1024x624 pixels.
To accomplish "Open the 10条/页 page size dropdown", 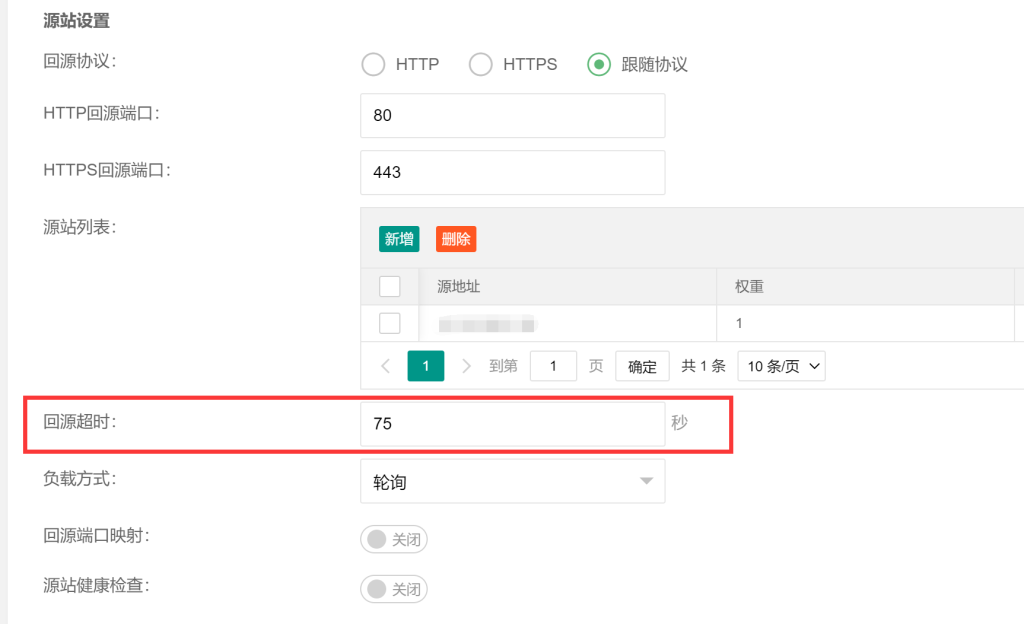I will pyautogui.click(x=781, y=366).
